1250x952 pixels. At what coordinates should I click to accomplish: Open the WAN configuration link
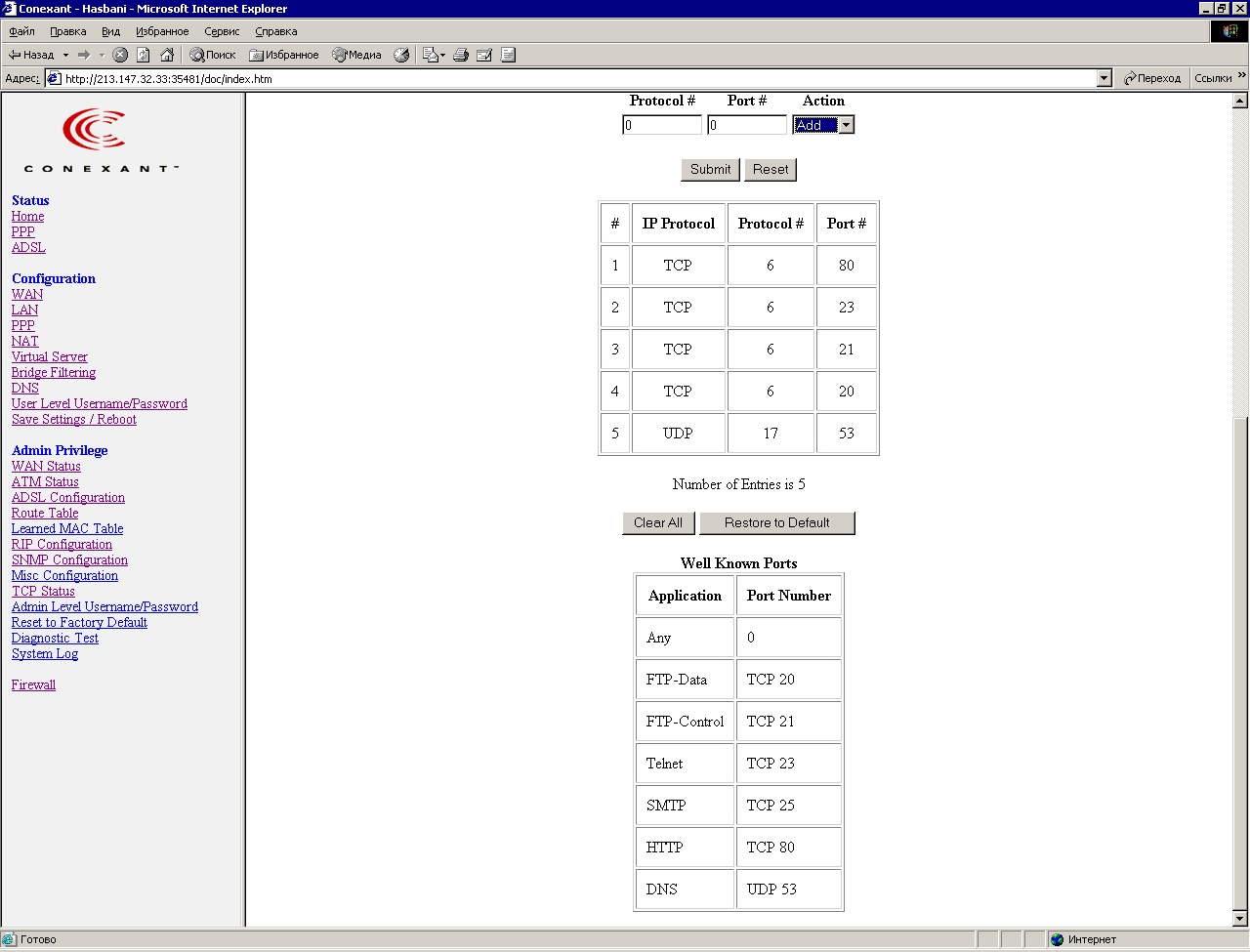coord(27,294)
